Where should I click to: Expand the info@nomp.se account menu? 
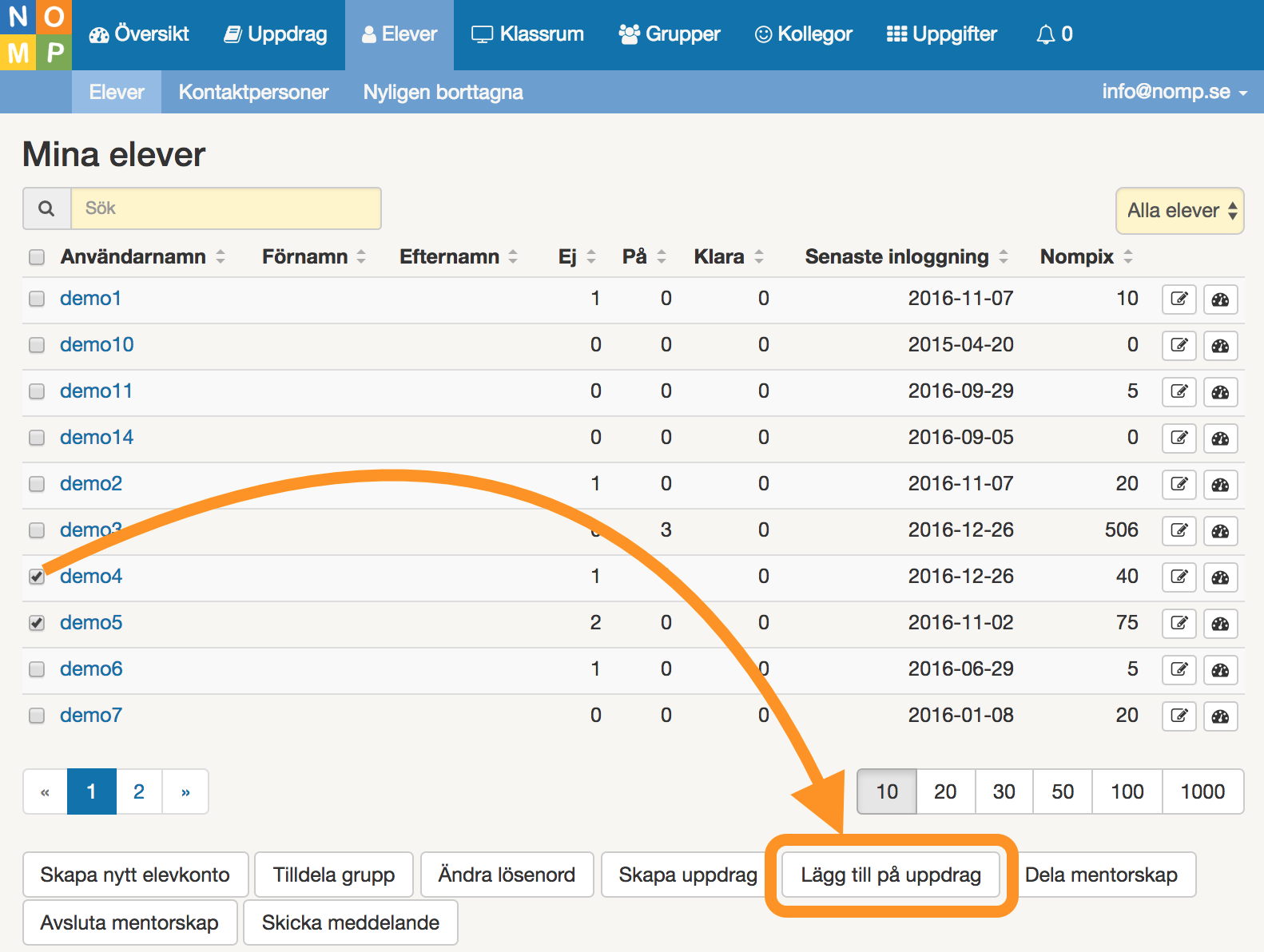point(1174,92)
